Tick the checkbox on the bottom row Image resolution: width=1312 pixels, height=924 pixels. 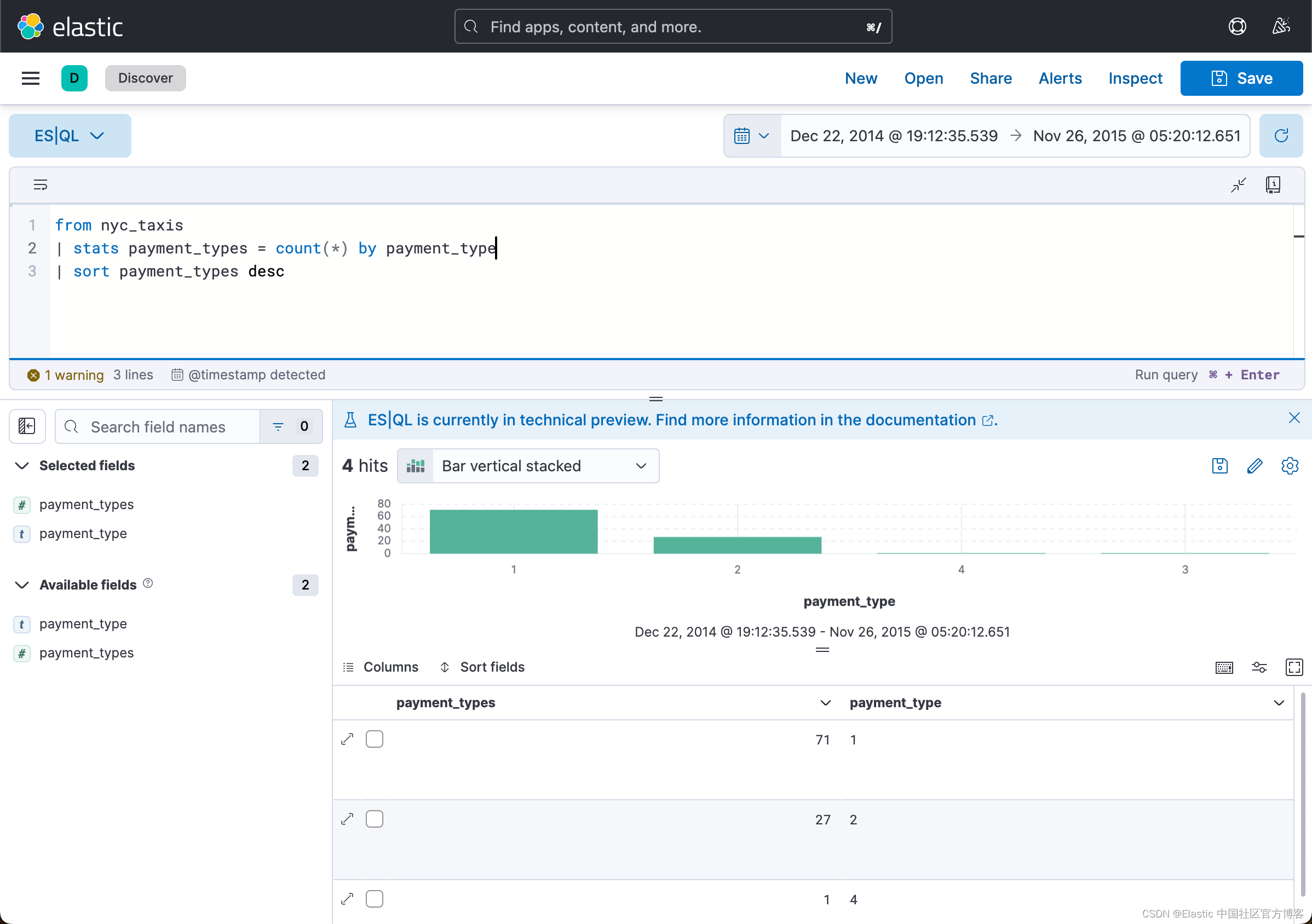pyautogui.click(x=375, y=898)
